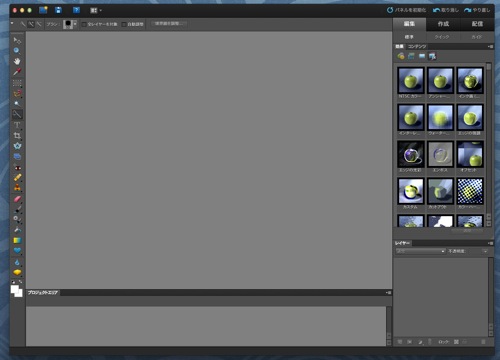Click the foreground color swatch
Viewport: 500px width, 360px height.
point(14,289)
